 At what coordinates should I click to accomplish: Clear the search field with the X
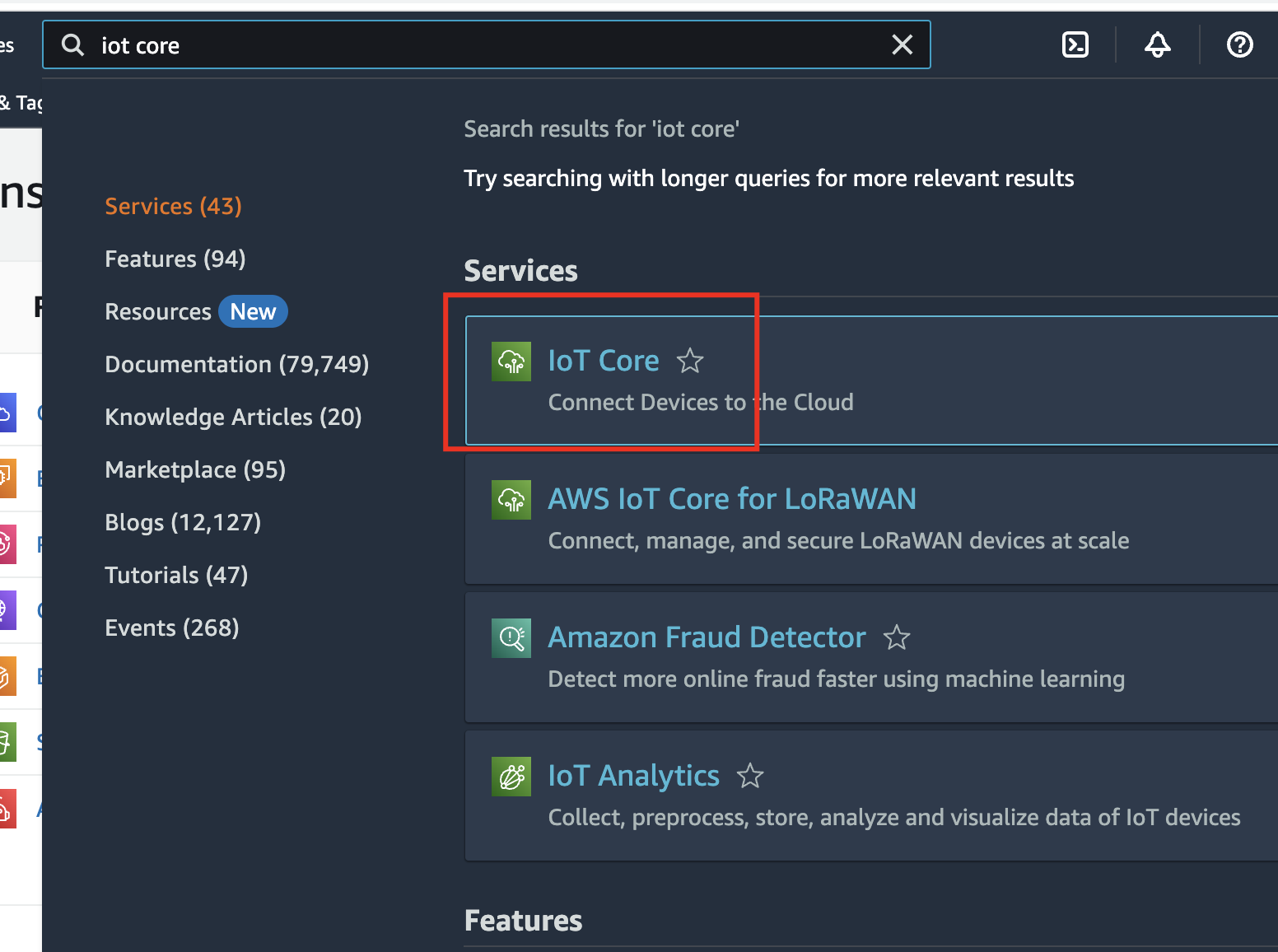click(902, 45)
